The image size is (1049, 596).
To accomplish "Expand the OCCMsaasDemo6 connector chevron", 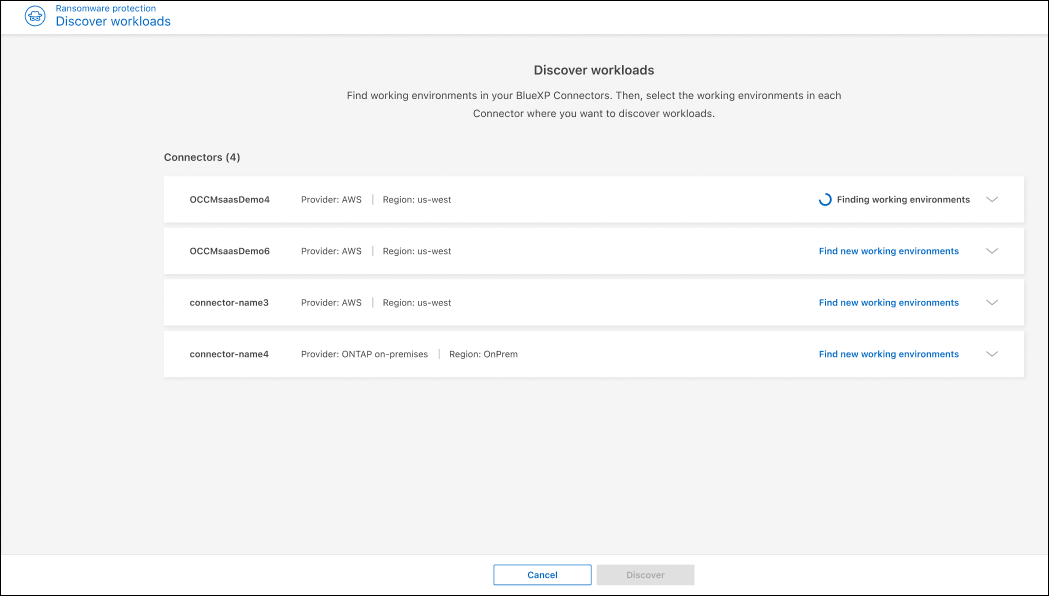I will pyautogui.click(x=992, y=251).
